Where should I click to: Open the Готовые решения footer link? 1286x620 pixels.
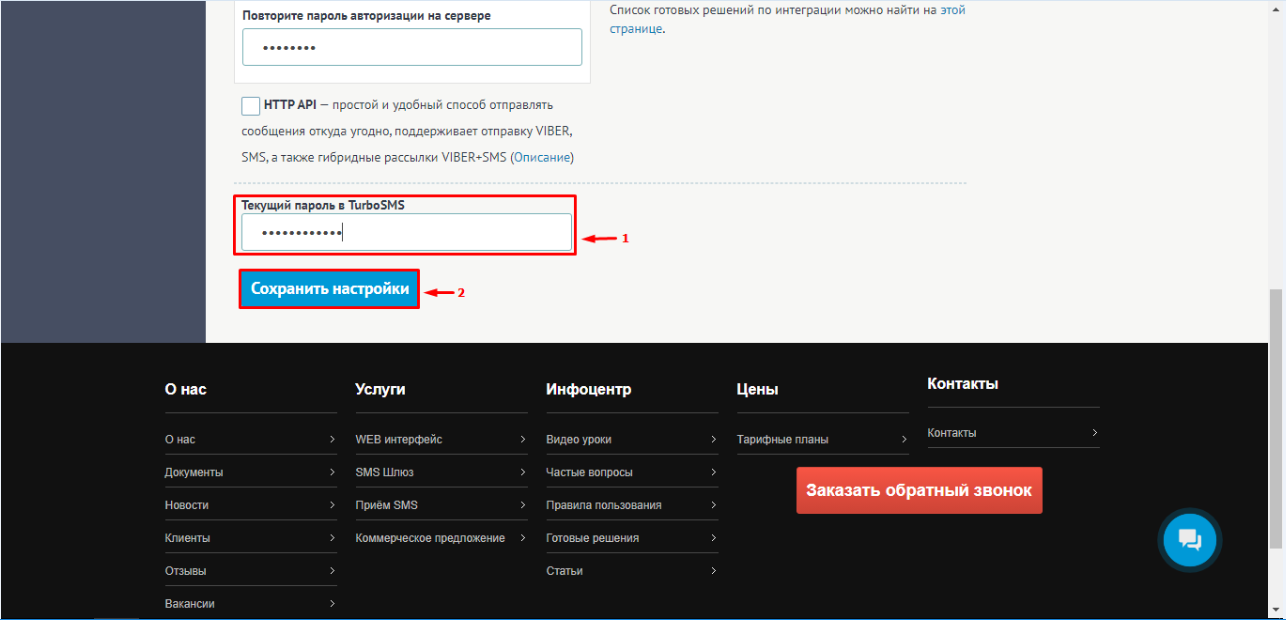point(593,538)
